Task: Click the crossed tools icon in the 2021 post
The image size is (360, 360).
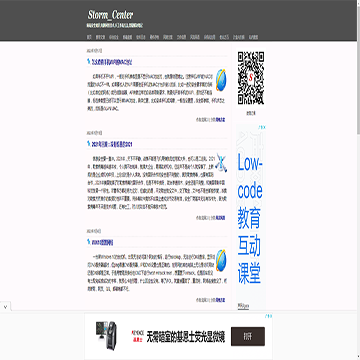Action: point(221,163)
